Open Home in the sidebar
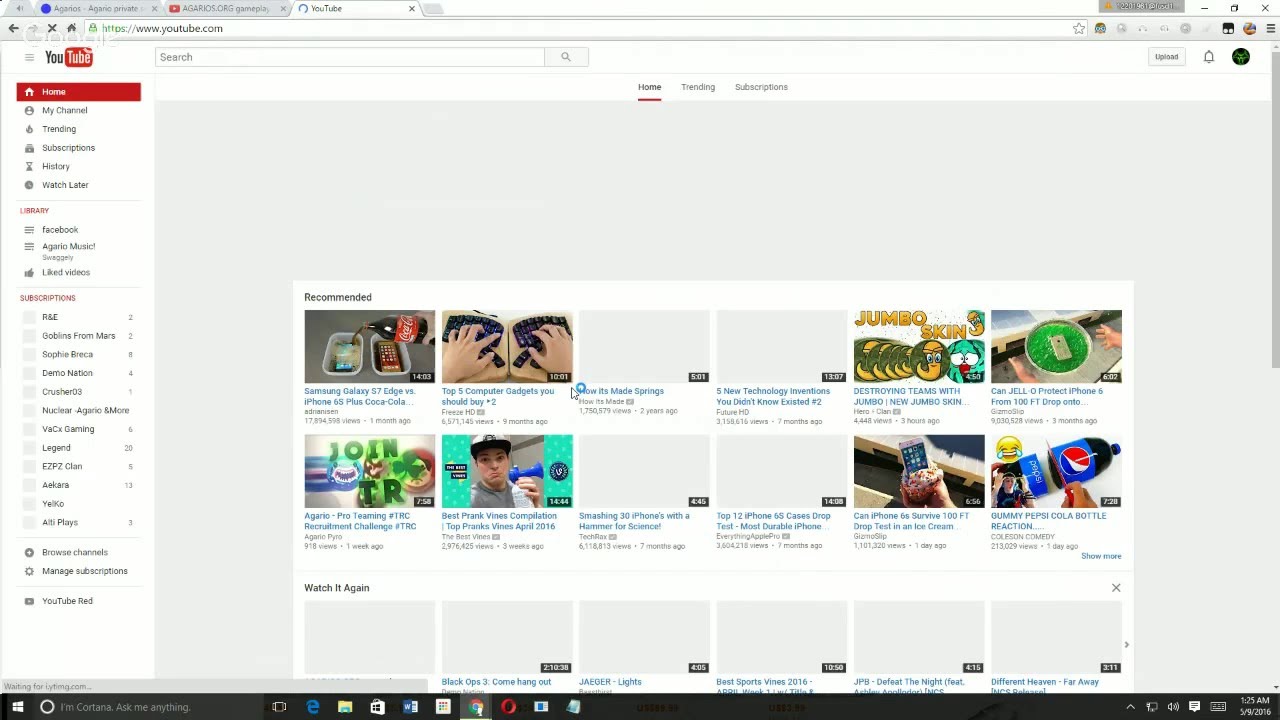Viewport: 1280px width, 720px height. 78,92
